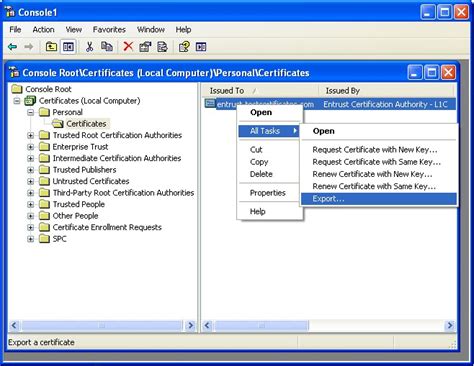Screen dimensions: 474x366
Task: Click the Properties toolbar icon
Action: (145, 47)
